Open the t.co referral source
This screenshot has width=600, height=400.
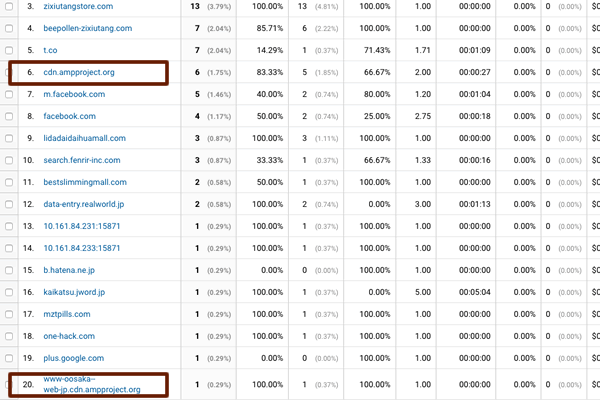click(x=50, y=50)
